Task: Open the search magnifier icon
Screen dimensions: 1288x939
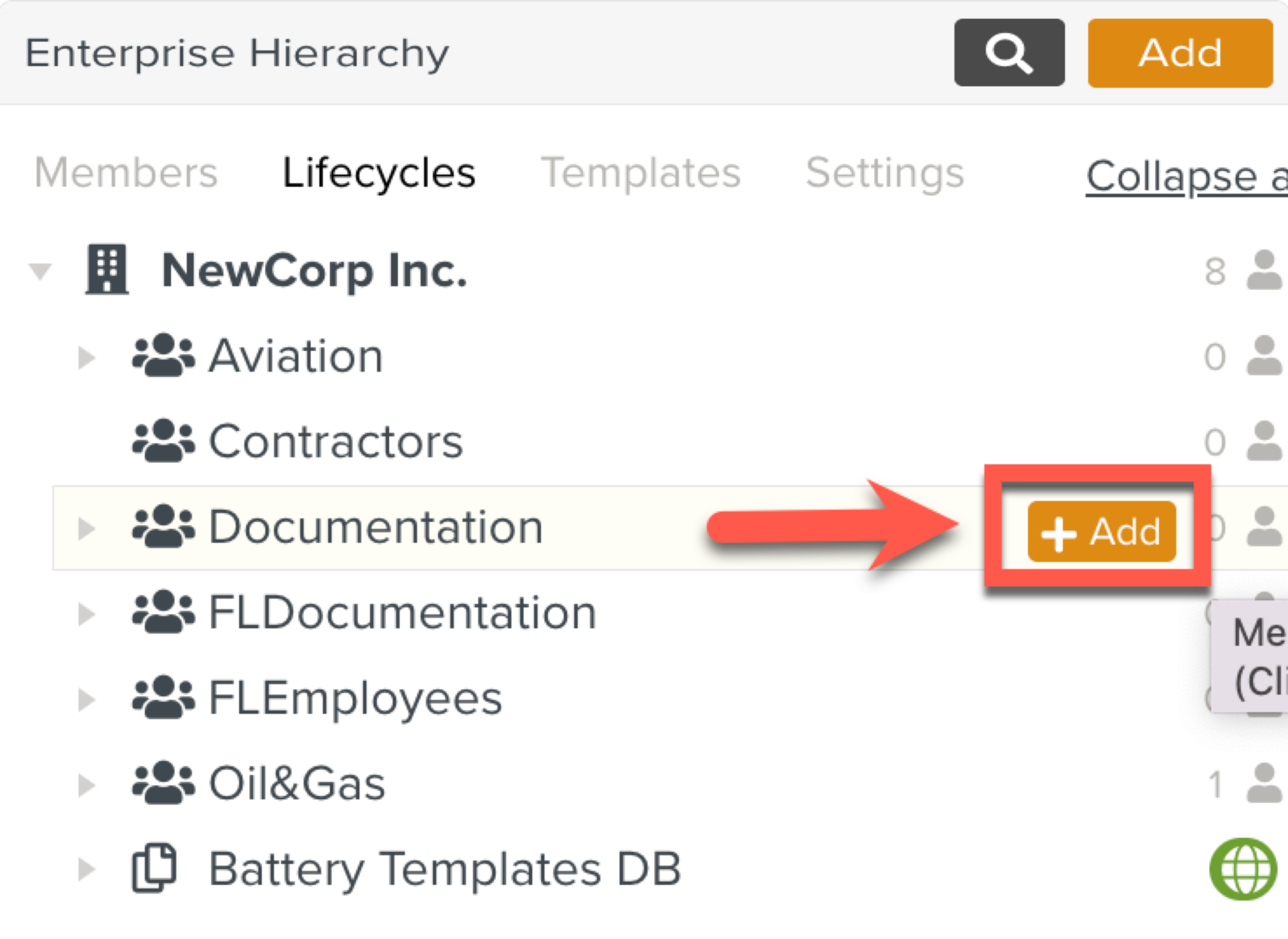Action: pyautogui.click(x=1010, y=54)
